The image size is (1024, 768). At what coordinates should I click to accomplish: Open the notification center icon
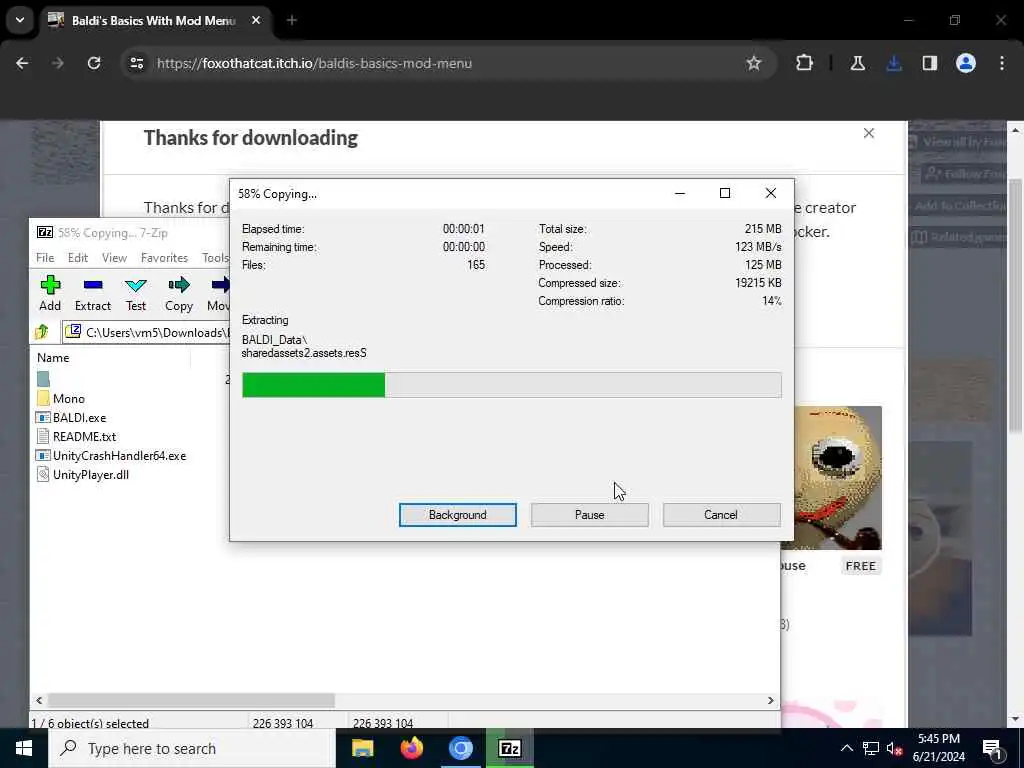[x=993, y=749]
